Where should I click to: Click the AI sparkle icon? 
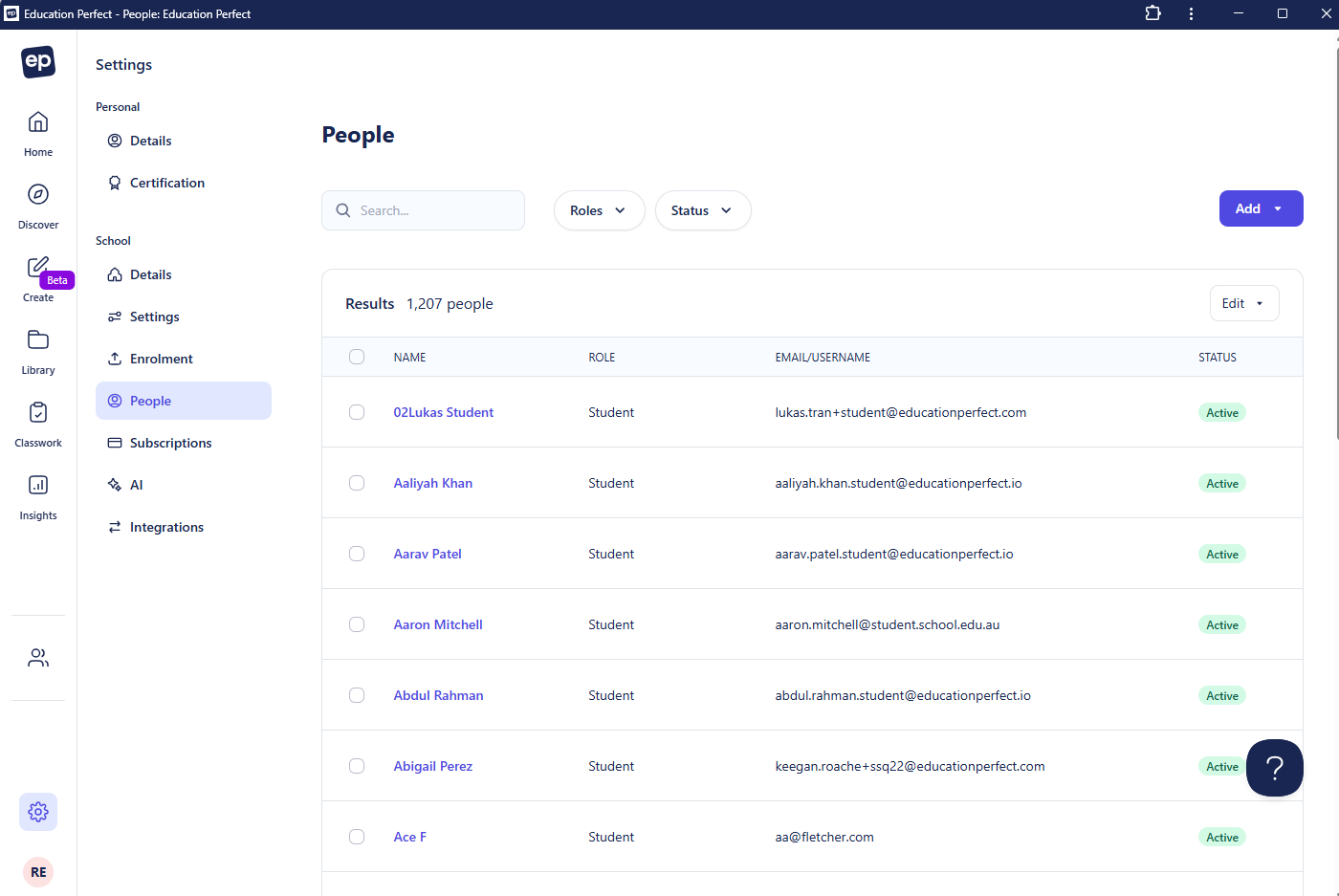[115, 485]
